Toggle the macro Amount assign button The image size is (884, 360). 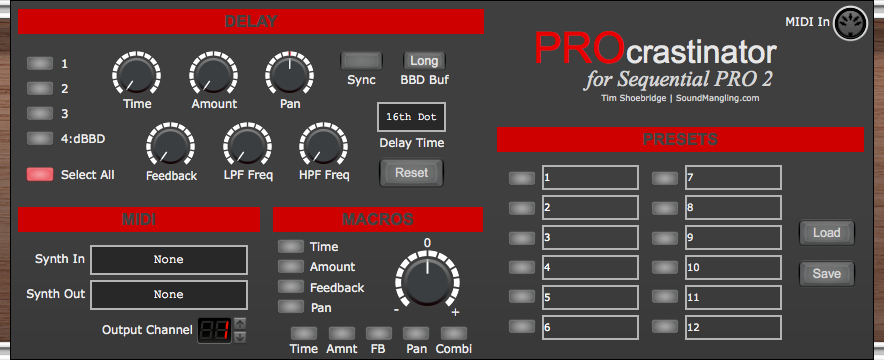[291, 266]
